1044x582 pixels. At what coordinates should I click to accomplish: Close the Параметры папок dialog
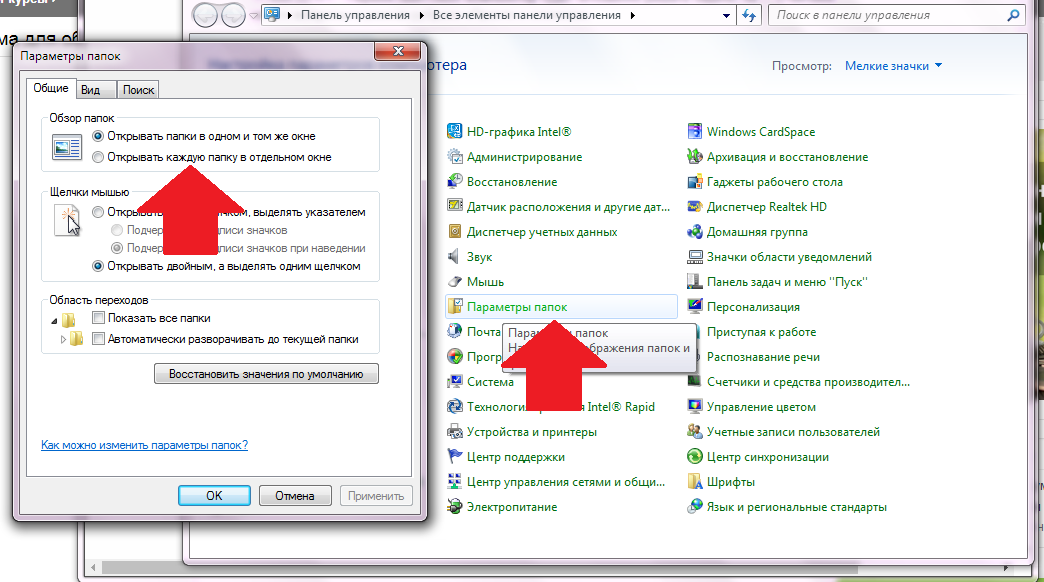[398, 51]
